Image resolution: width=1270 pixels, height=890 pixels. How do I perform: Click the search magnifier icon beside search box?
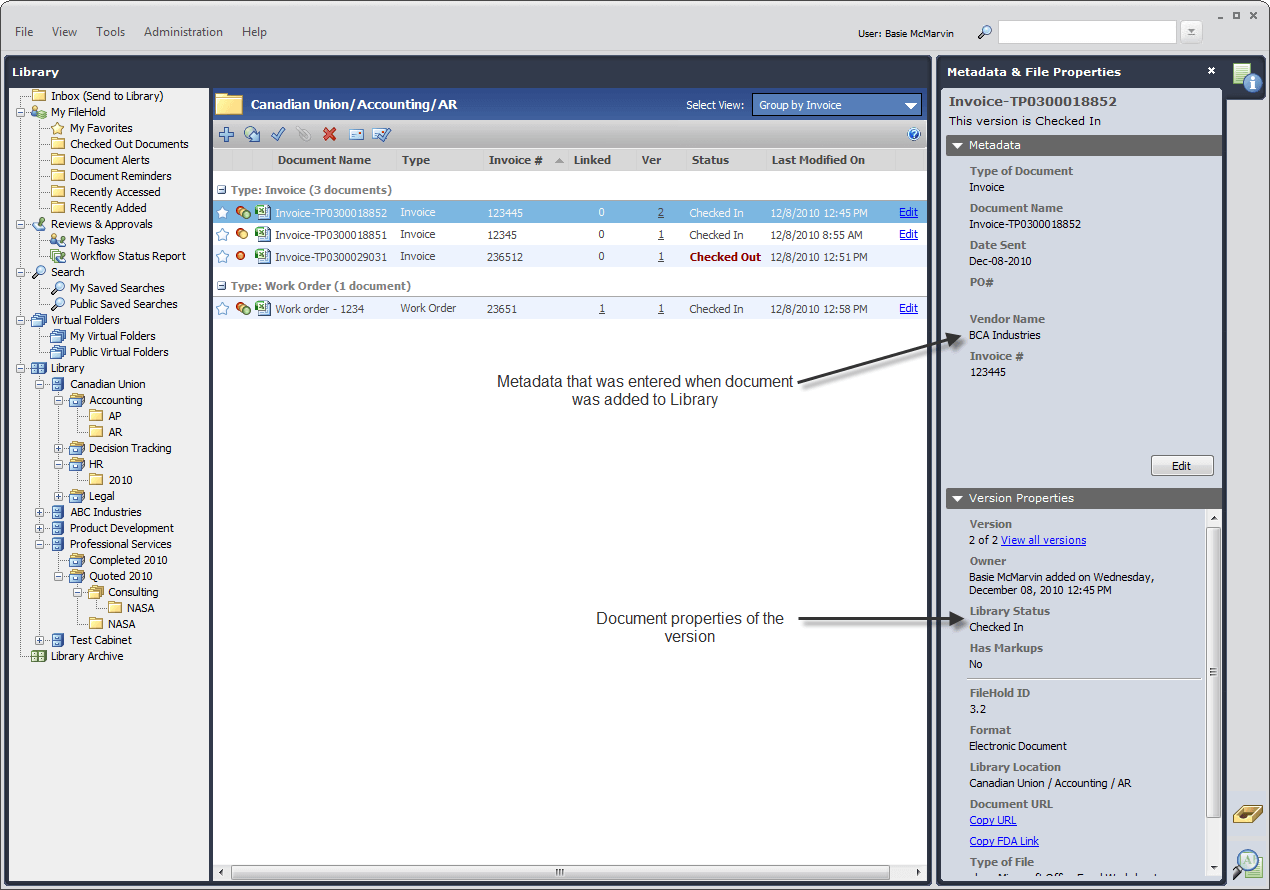(x=985, y=32)
